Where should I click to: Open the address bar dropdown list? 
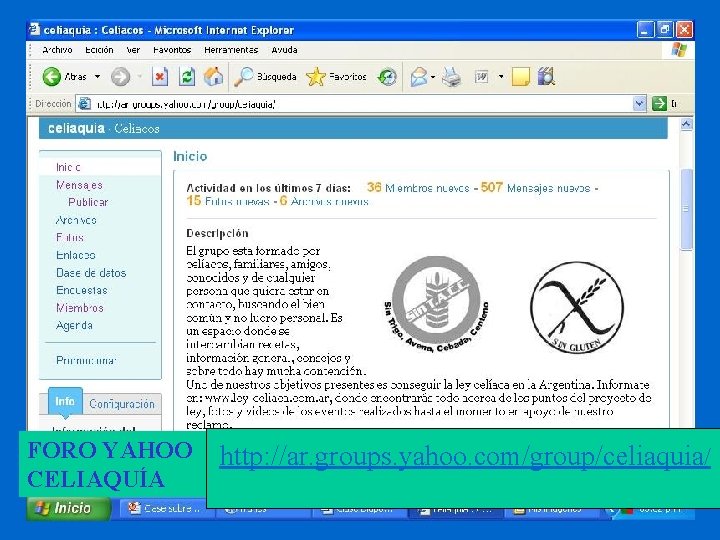pyautogui.click(x=639, y=104)
